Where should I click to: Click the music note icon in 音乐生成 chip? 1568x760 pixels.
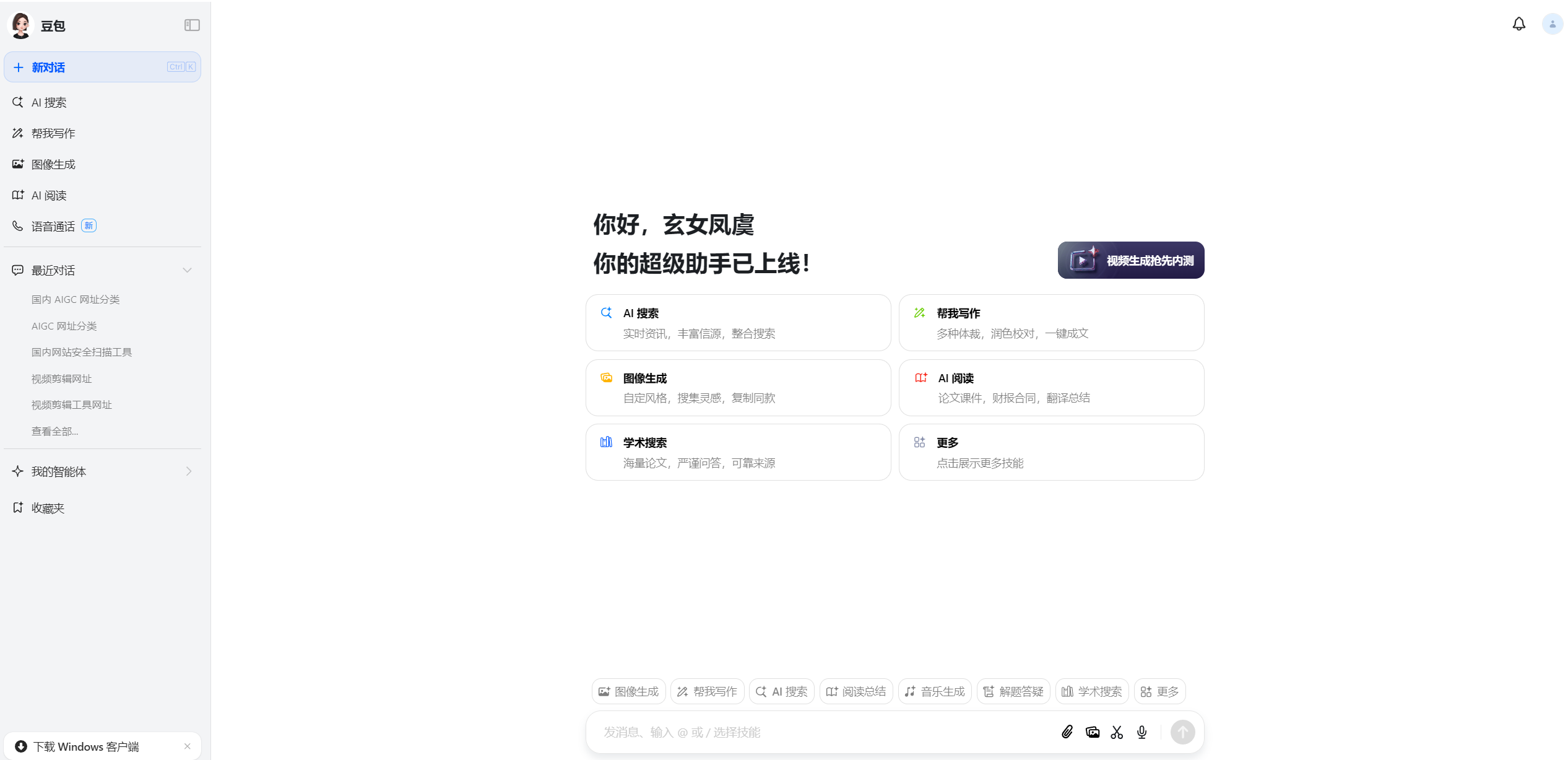click(910, 691)
